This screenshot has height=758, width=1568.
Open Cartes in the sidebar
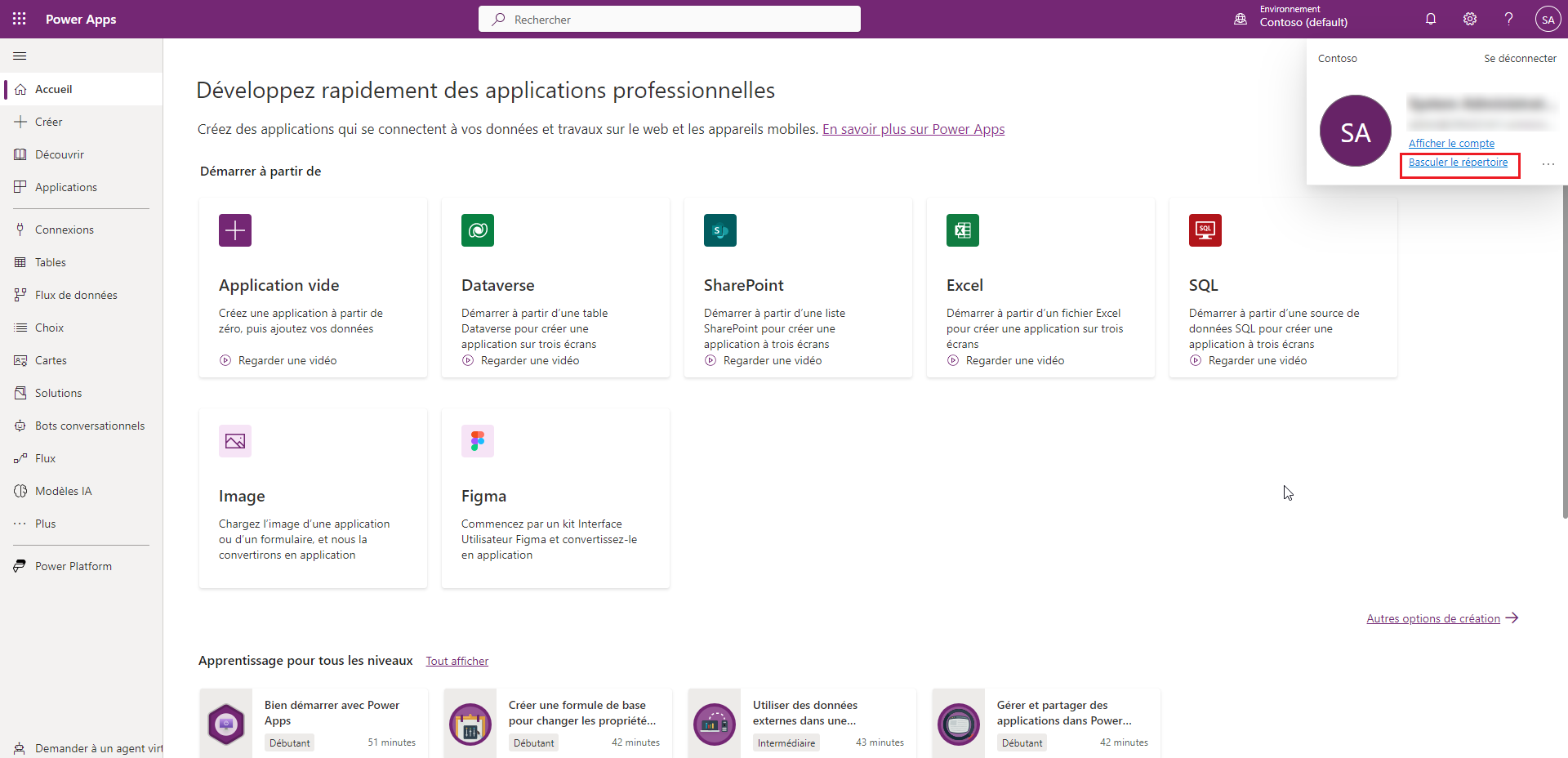pos(82,360)
